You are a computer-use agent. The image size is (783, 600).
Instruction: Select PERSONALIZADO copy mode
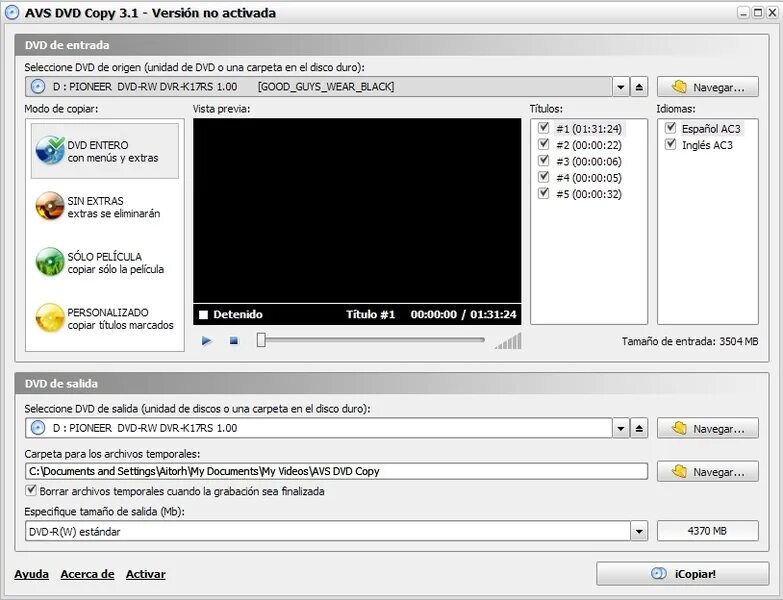(104, 318)
